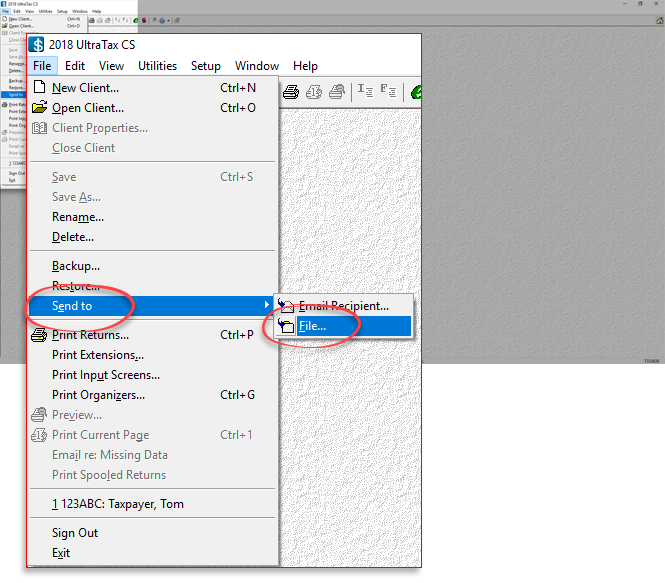Open the Setup menu in enlarged menu bar
The width and height of the screenshot is (665, 583).
pos(206,66)
